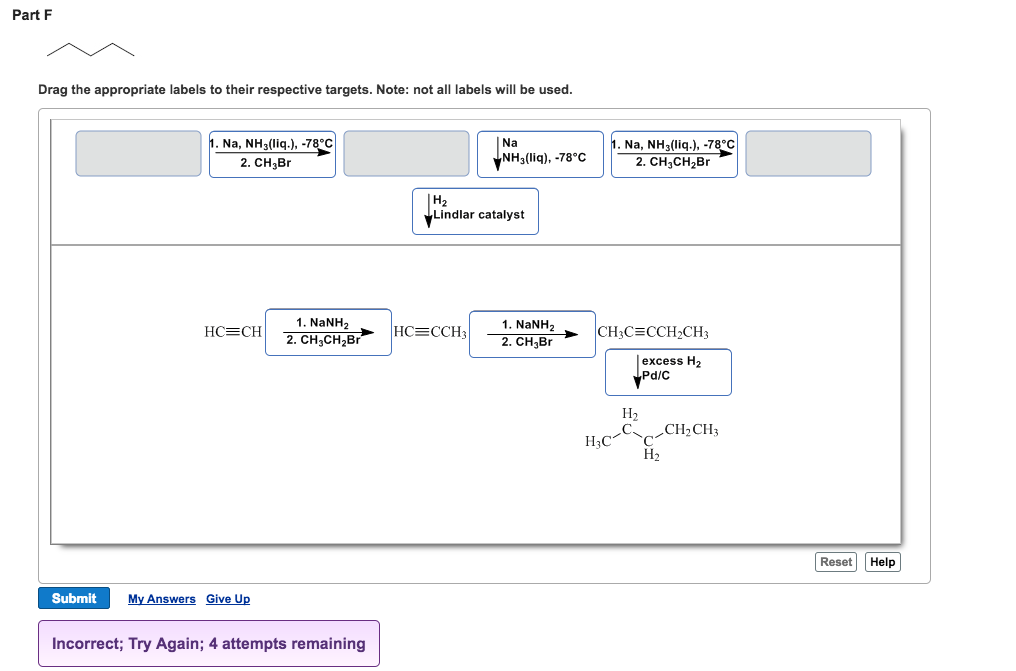Click the middle empty gray drop target

click(x=405, y=153)
